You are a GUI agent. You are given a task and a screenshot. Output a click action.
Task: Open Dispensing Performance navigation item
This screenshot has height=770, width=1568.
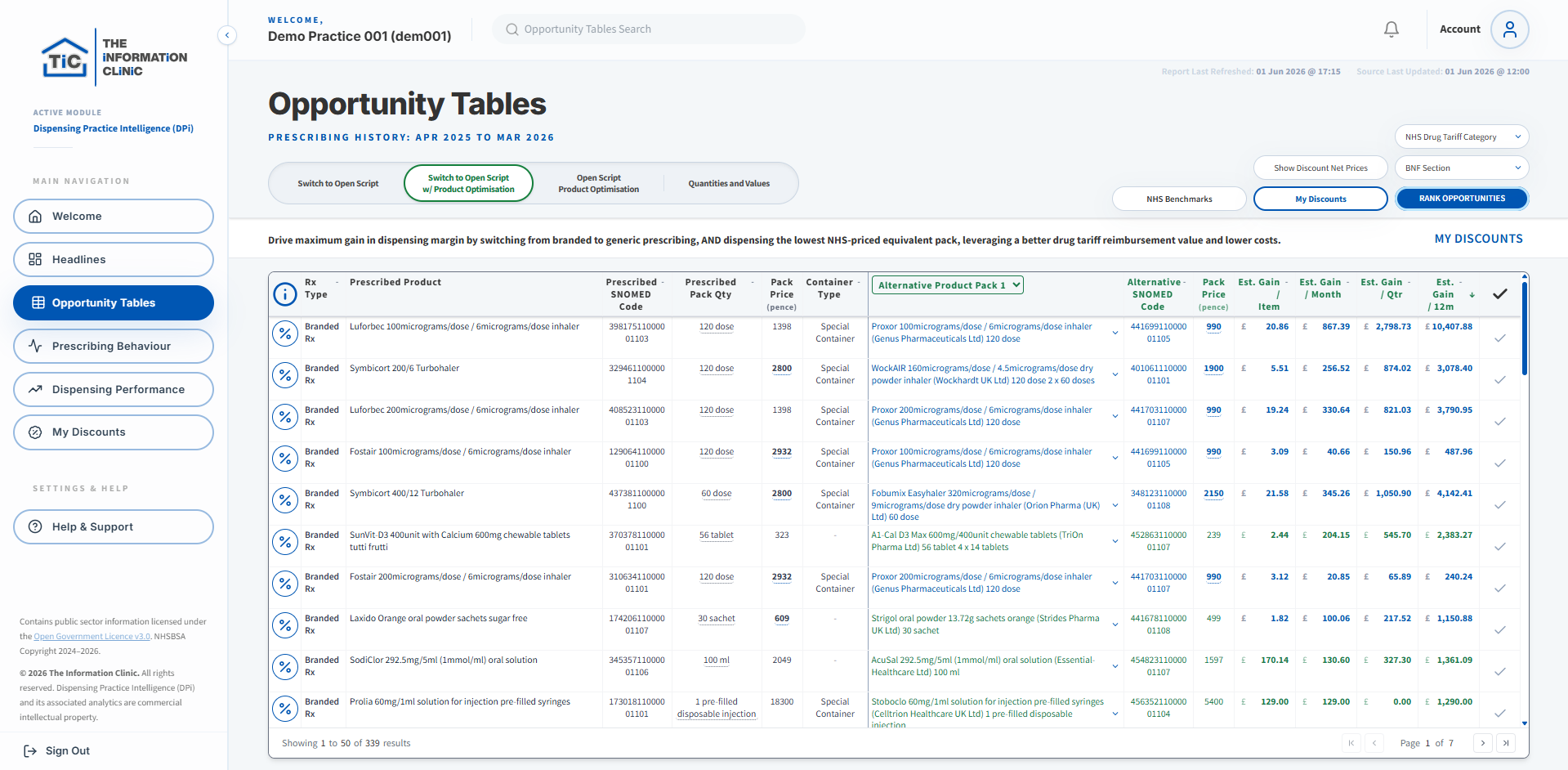[x=114, y=390]
